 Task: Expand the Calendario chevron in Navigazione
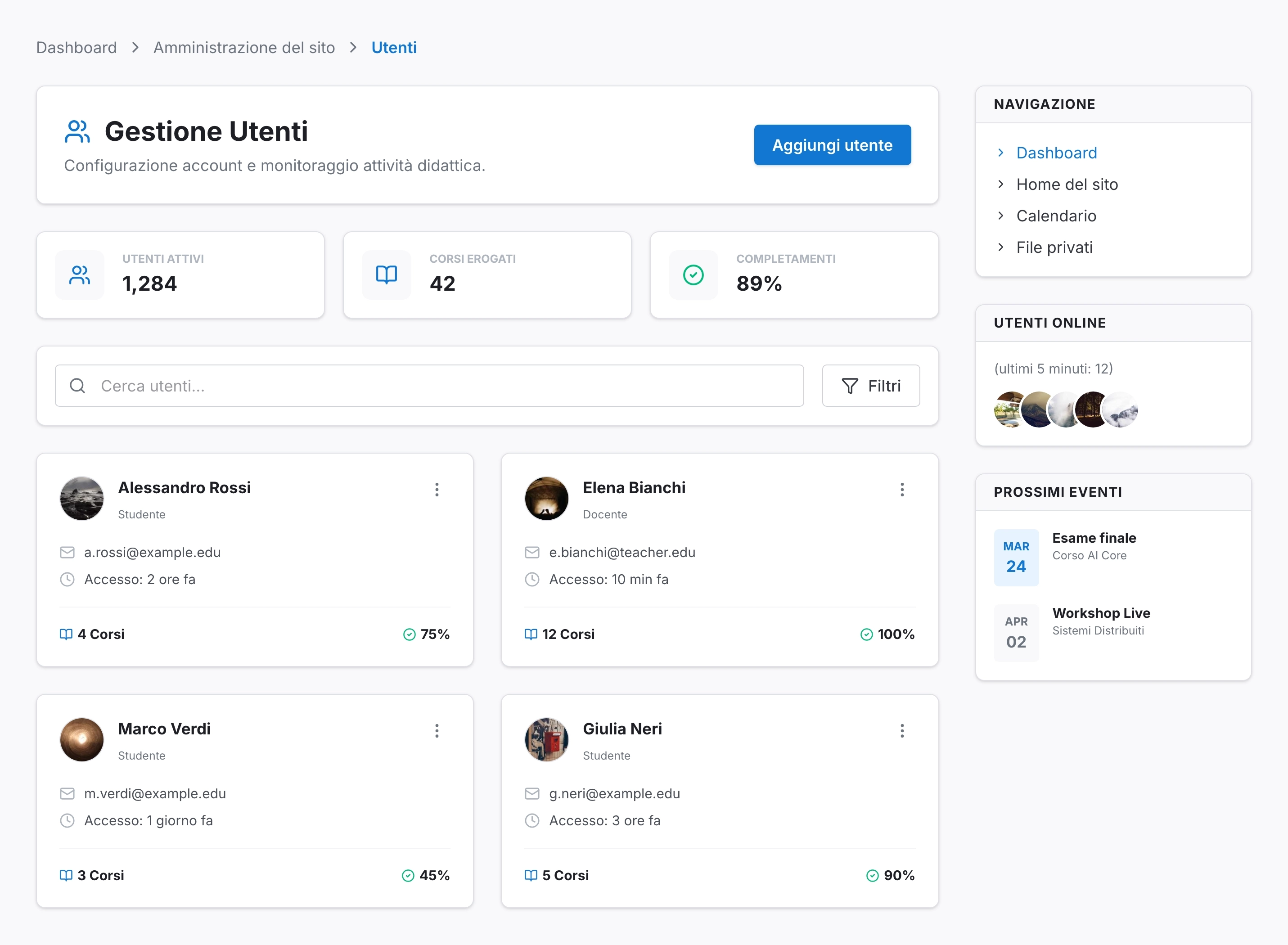[1001, 216]
